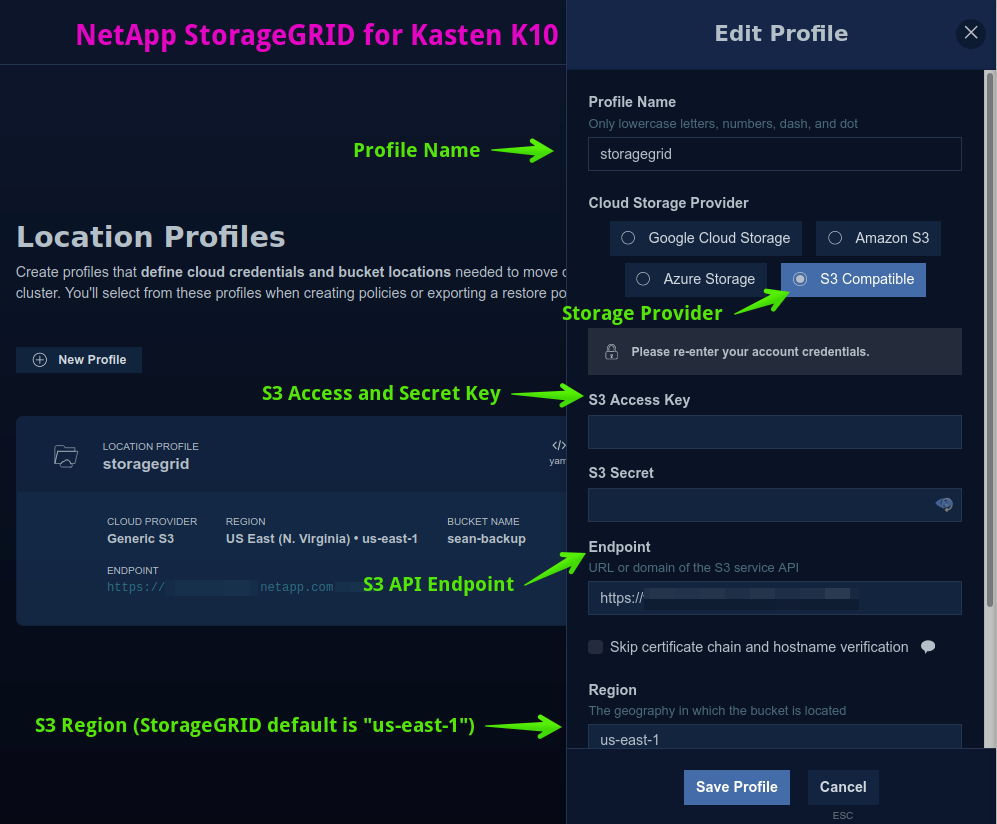The image size is (997, 824).
Task: Click the US East (N. Virginia) region value
Action: pyautogui.click(x=322, y=539)
